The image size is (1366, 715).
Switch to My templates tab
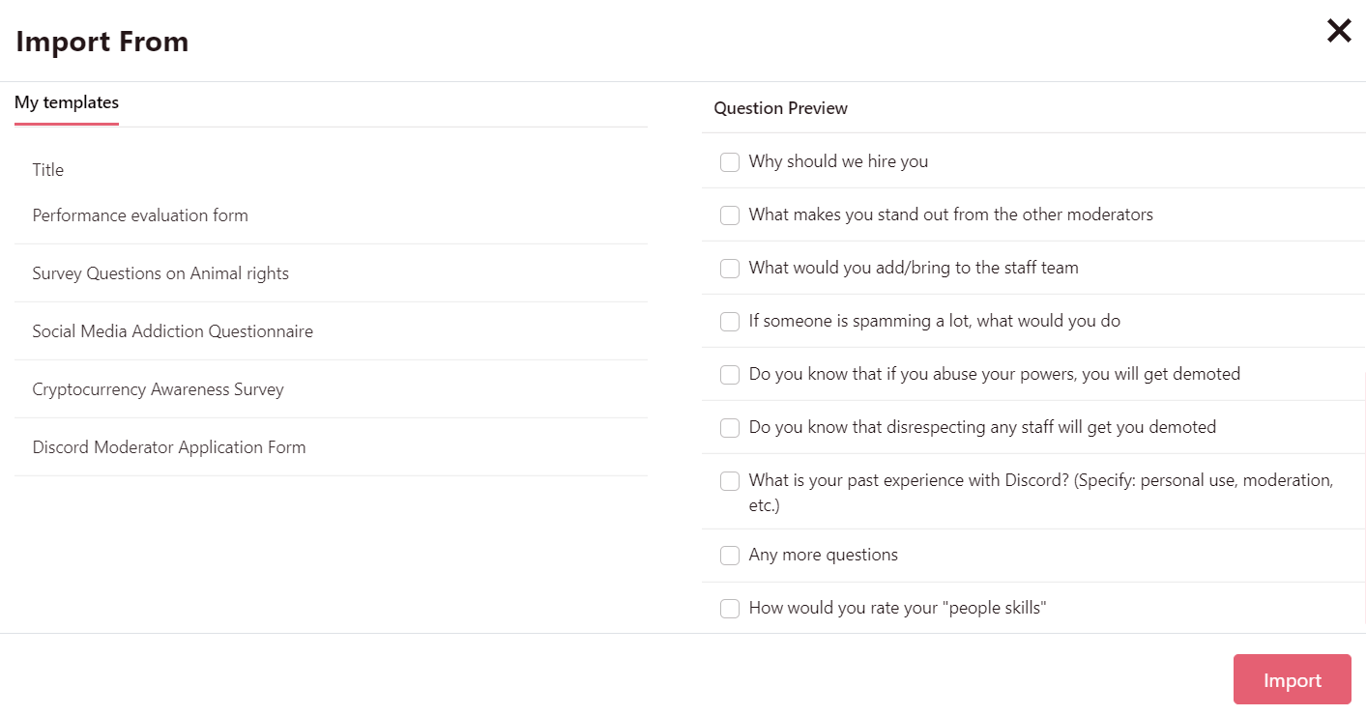tap(67, 103)
